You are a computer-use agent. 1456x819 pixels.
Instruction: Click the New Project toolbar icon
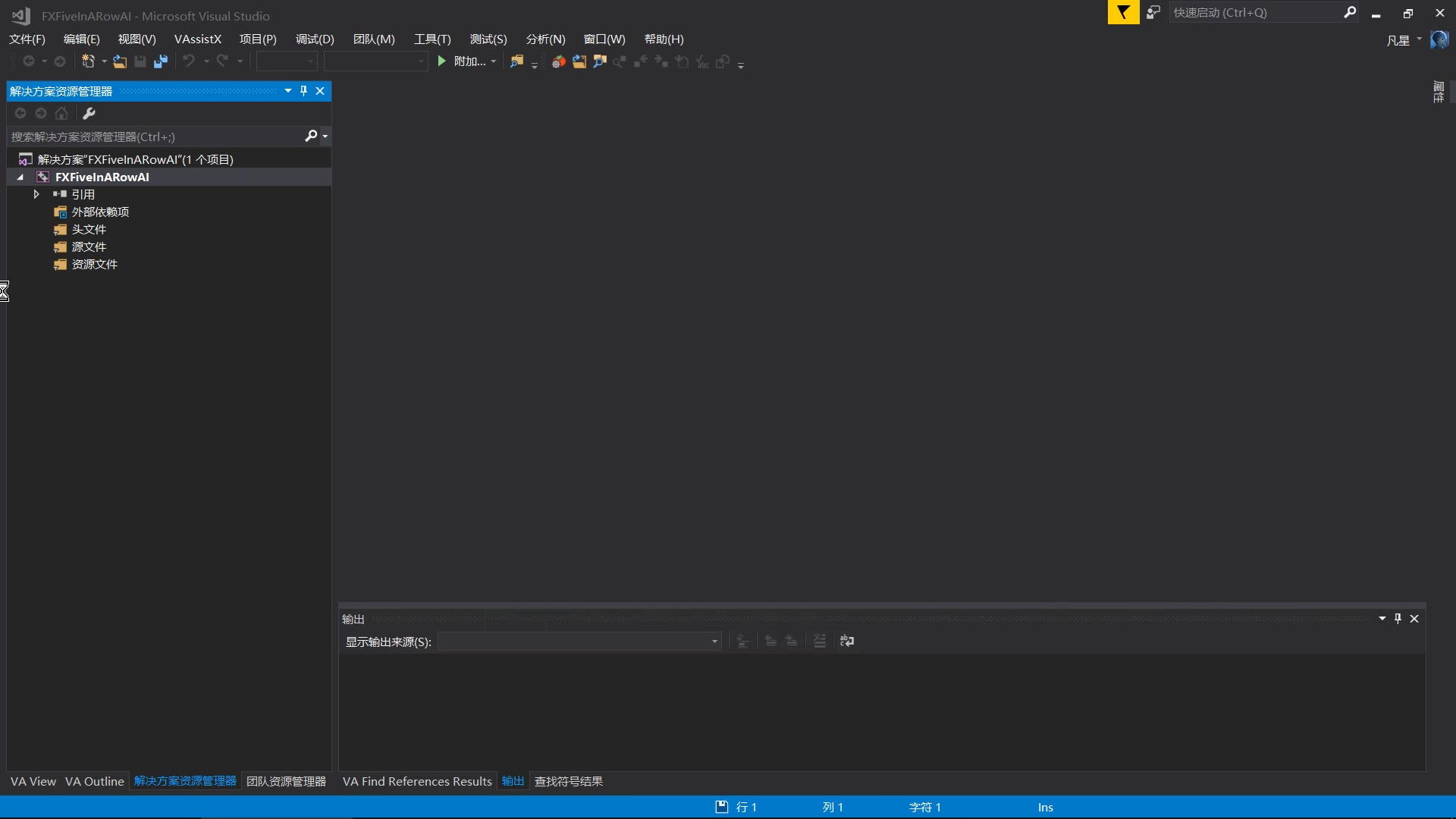pos(88,61)
